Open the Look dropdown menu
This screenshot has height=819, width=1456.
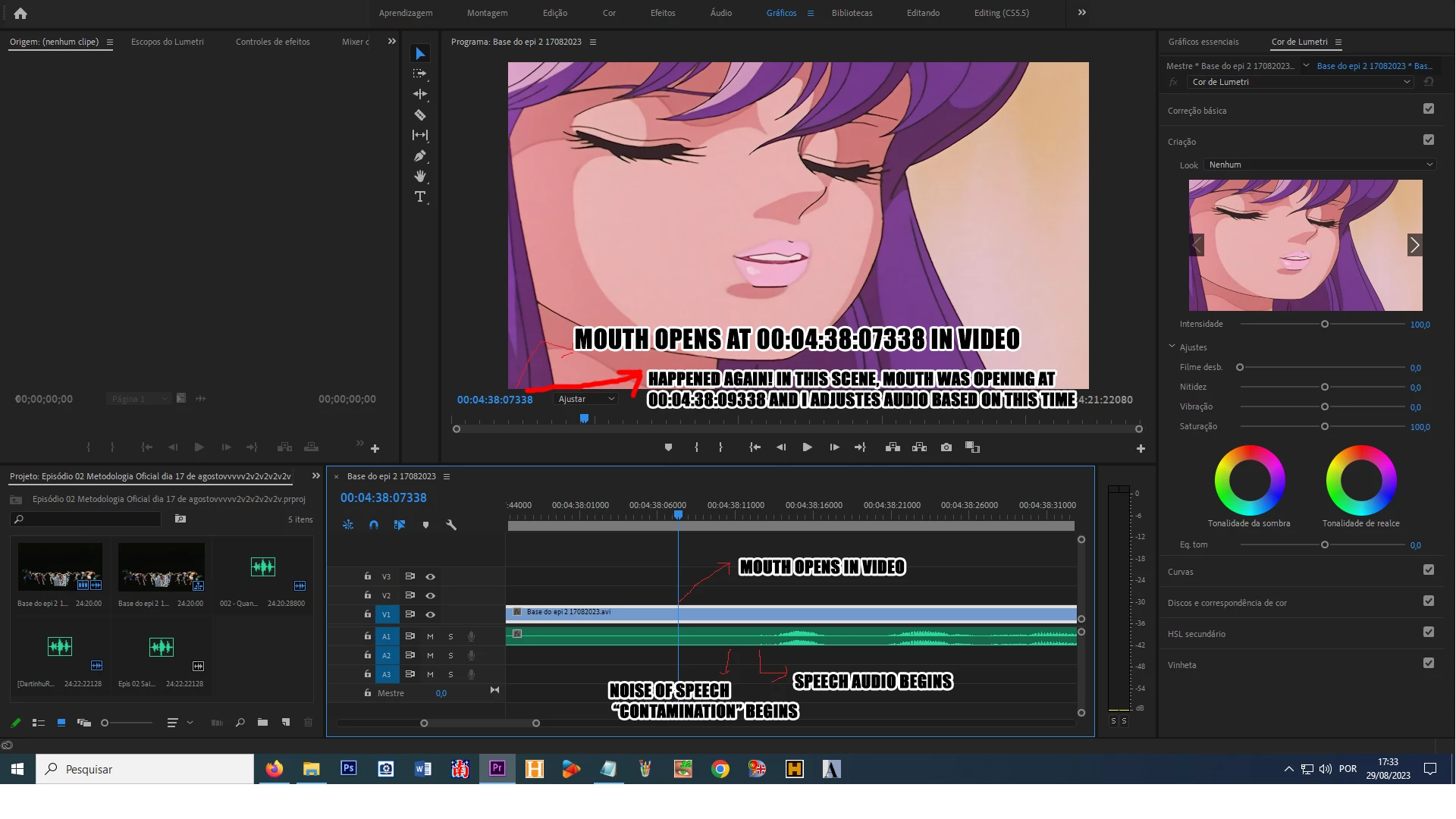click(1319, 165)
